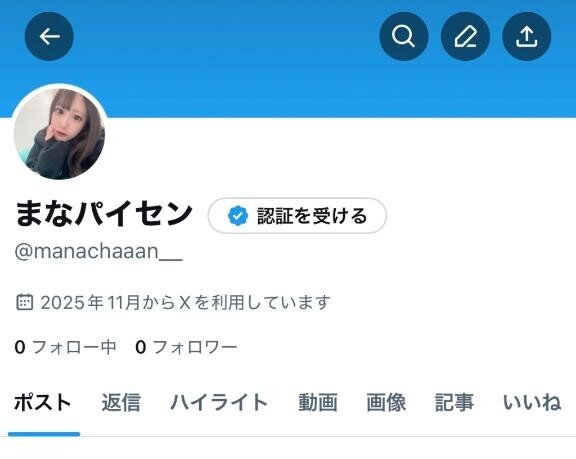This screenshot has height=459, width=576.
Task: Open the 0 フォロワー list
Action: pyautogui.click(x=186, y=347)
